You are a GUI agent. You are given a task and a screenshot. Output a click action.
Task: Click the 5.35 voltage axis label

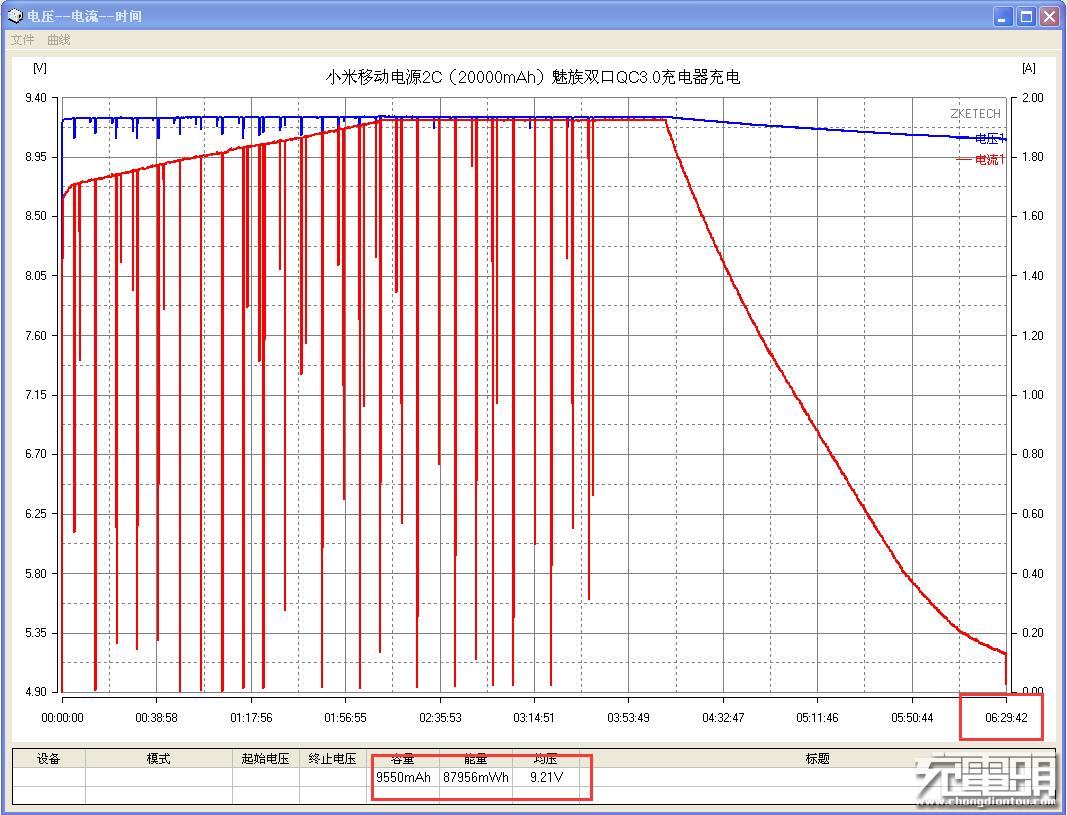point(36,633)
